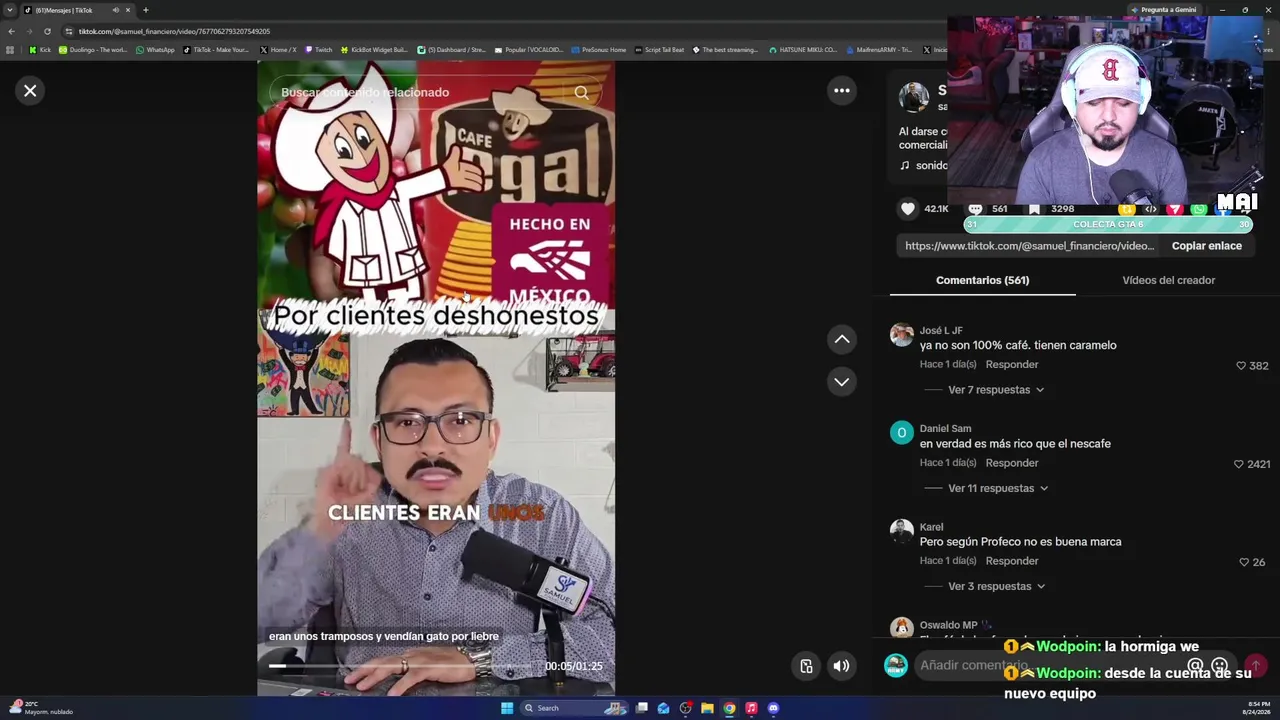Reload the page with the refresh icon
The image size is (1280, 720).
tap(47, 31)
